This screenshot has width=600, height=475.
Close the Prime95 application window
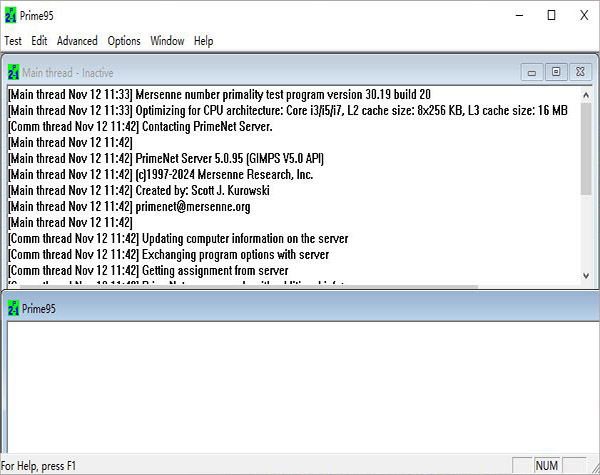(584, 15)
